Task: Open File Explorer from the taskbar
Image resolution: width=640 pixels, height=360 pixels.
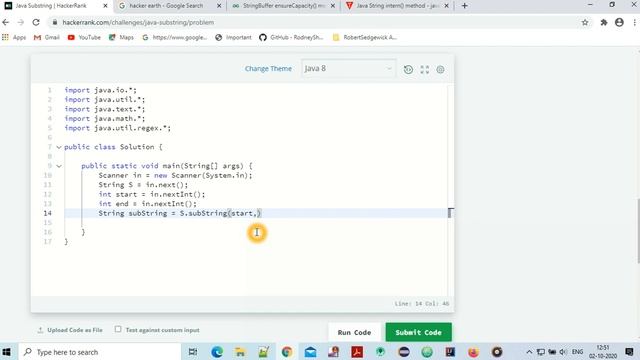Action: click(240, 352)
